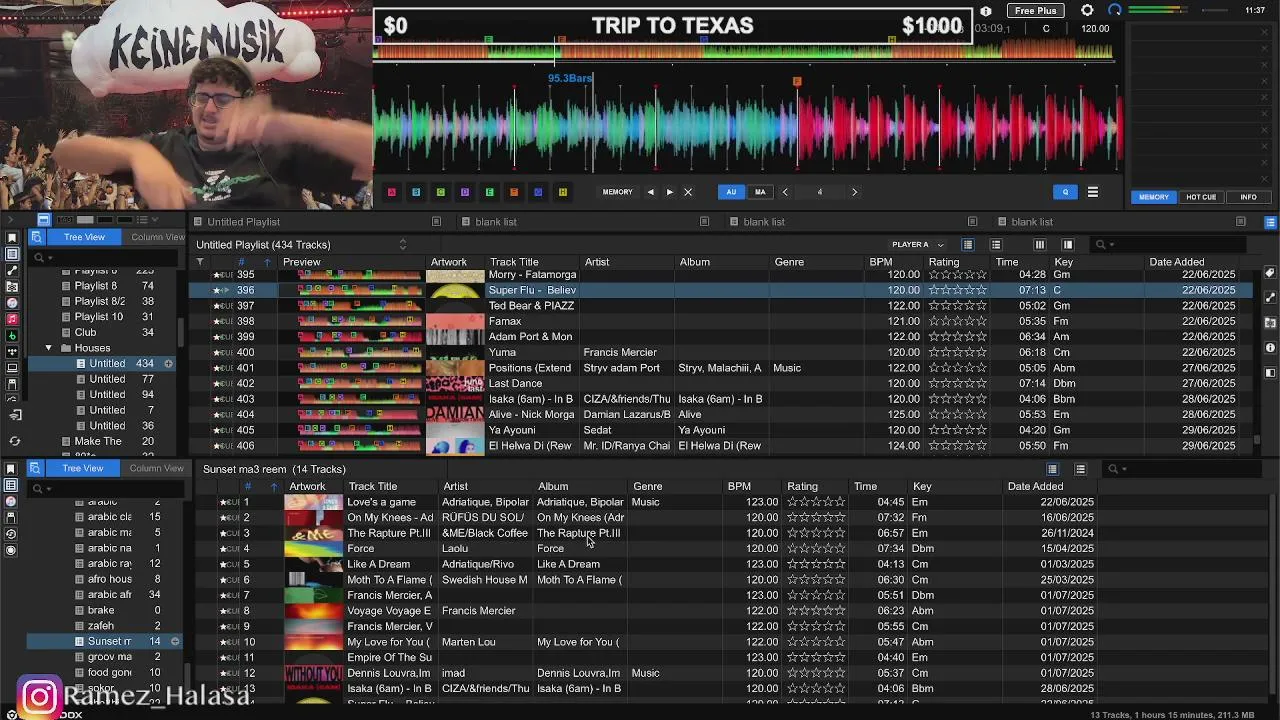Open the Free Plus plan button
The width and height of the screenshot is (1280, 720).
(1035, 10)
